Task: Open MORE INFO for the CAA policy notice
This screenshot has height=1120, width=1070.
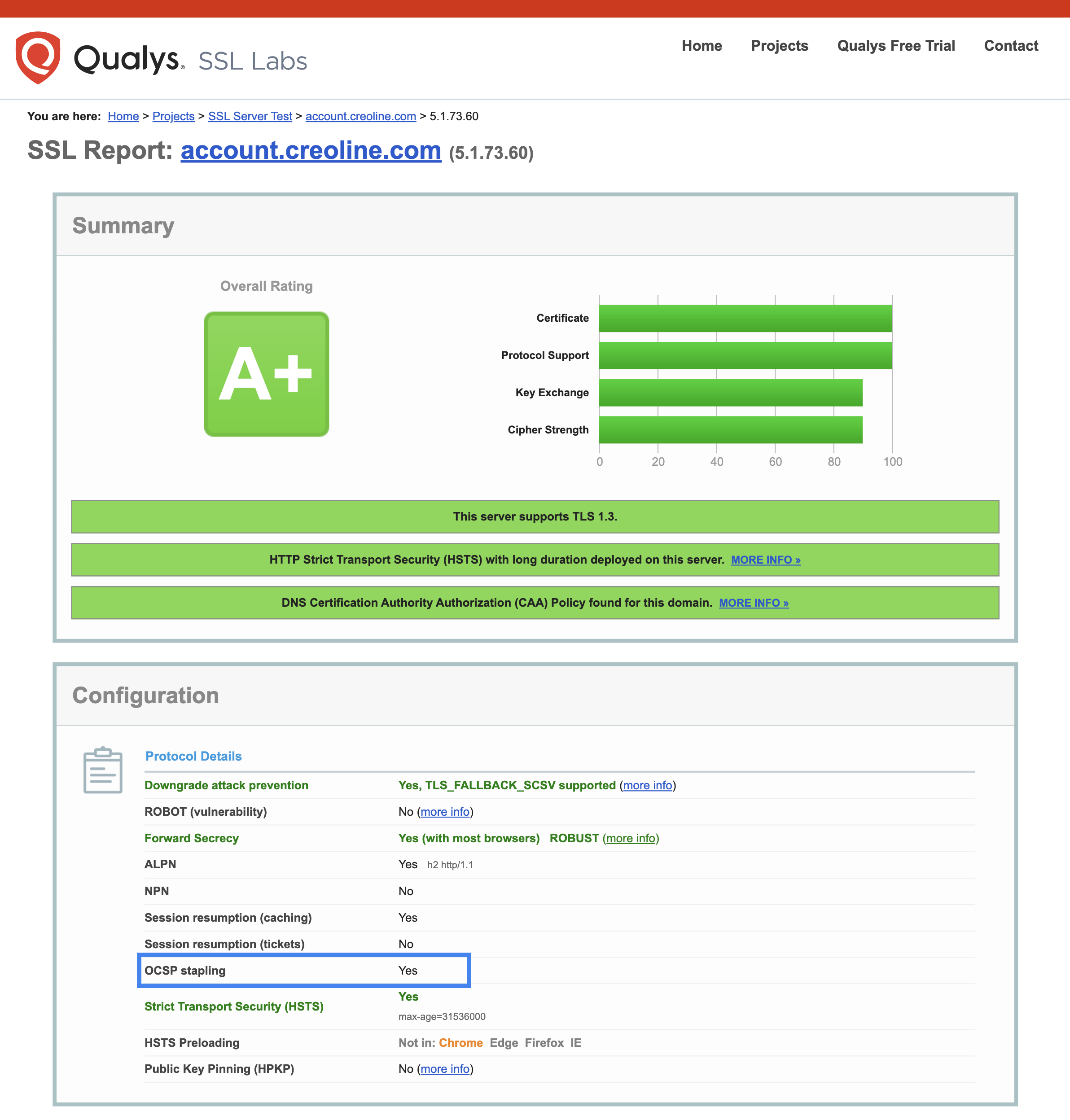Action: (754, 603)
